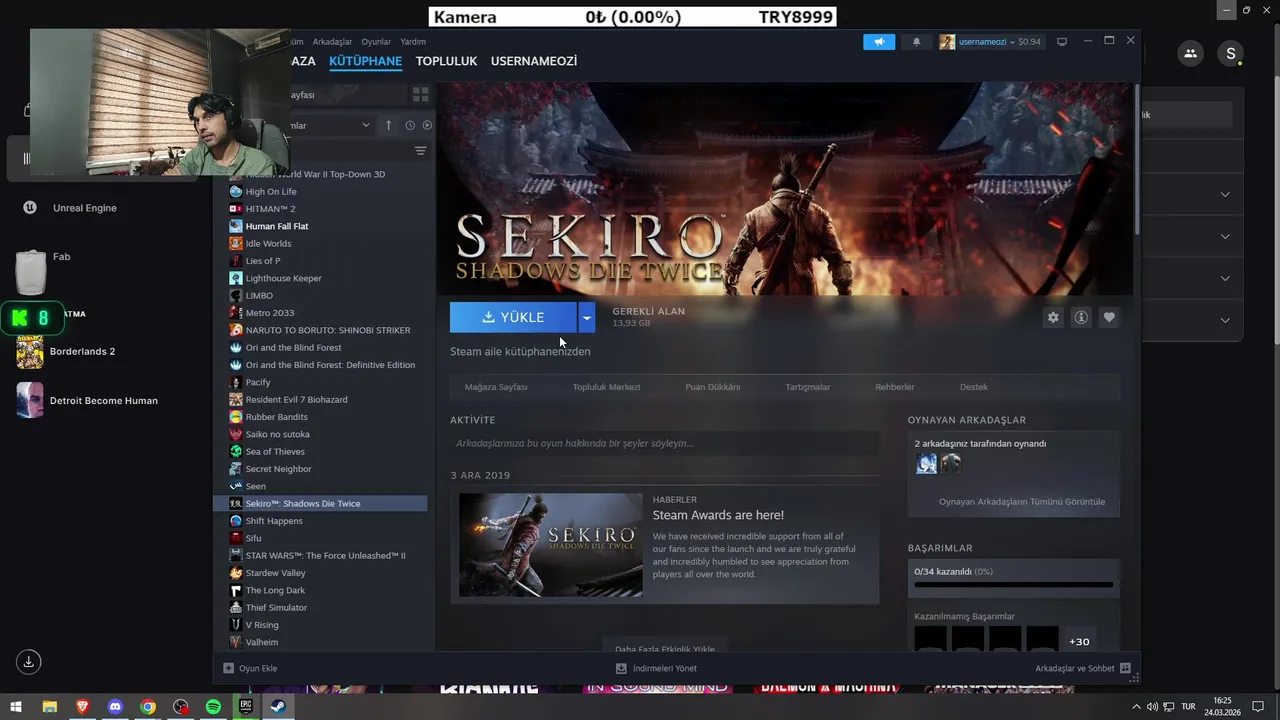Screen dimensions: 1280x720
Task: Open Brave browser from taskbar
Action: [82, 706]
